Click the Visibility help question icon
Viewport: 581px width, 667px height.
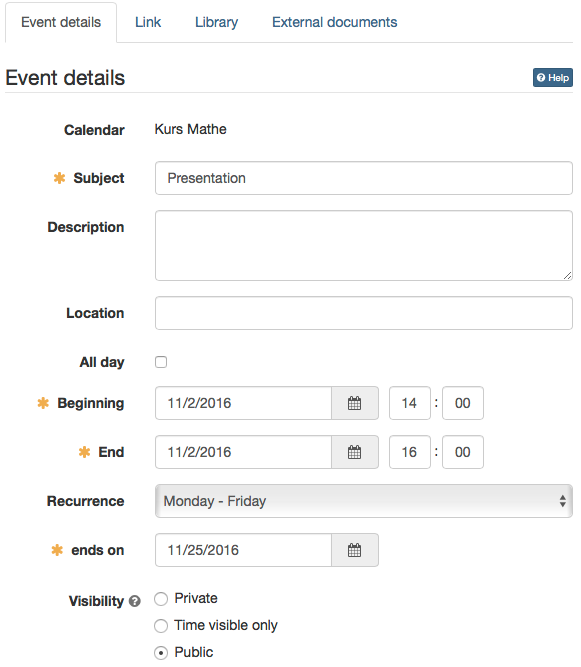[135, 601]
